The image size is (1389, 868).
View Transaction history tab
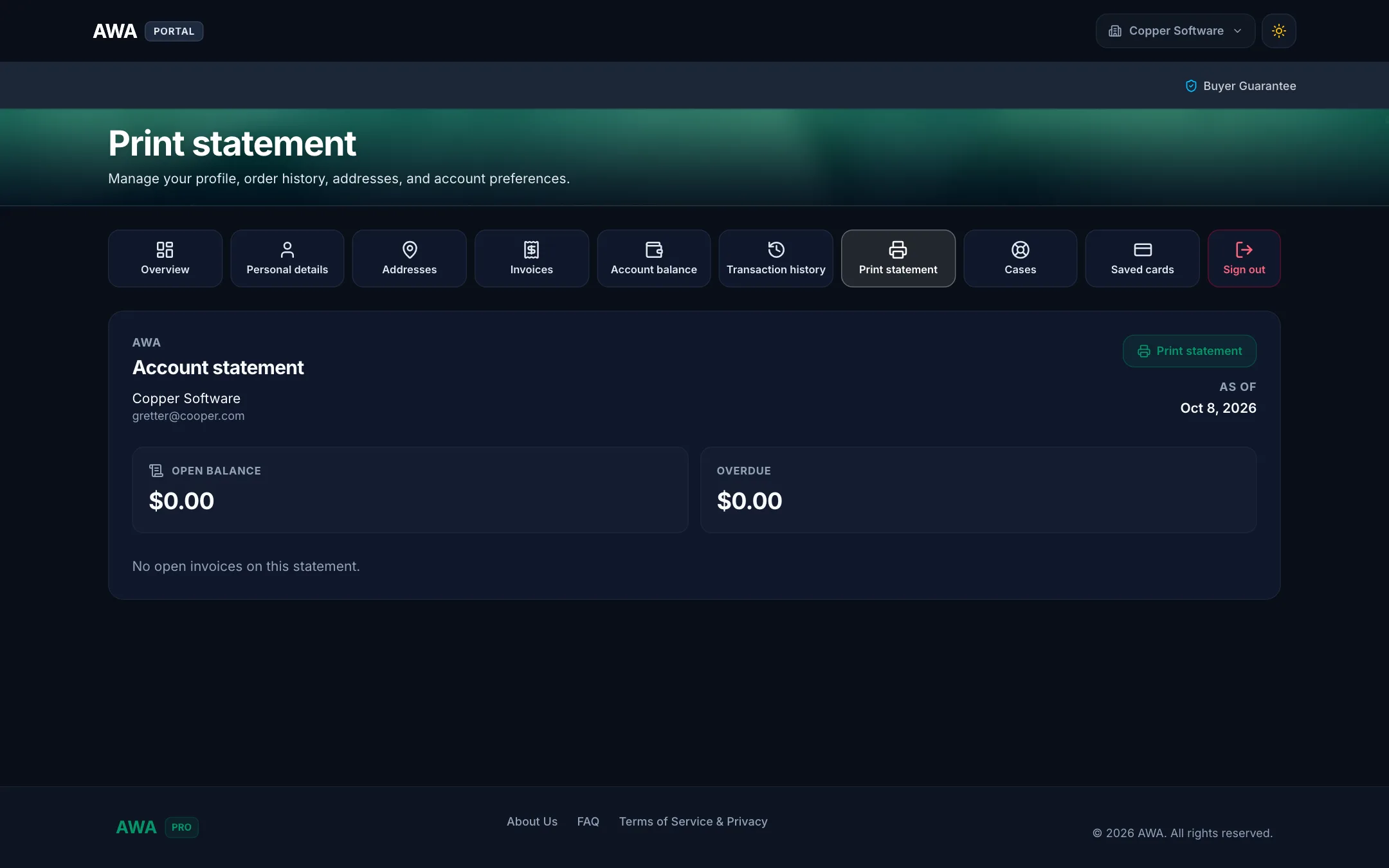point(776,258)
